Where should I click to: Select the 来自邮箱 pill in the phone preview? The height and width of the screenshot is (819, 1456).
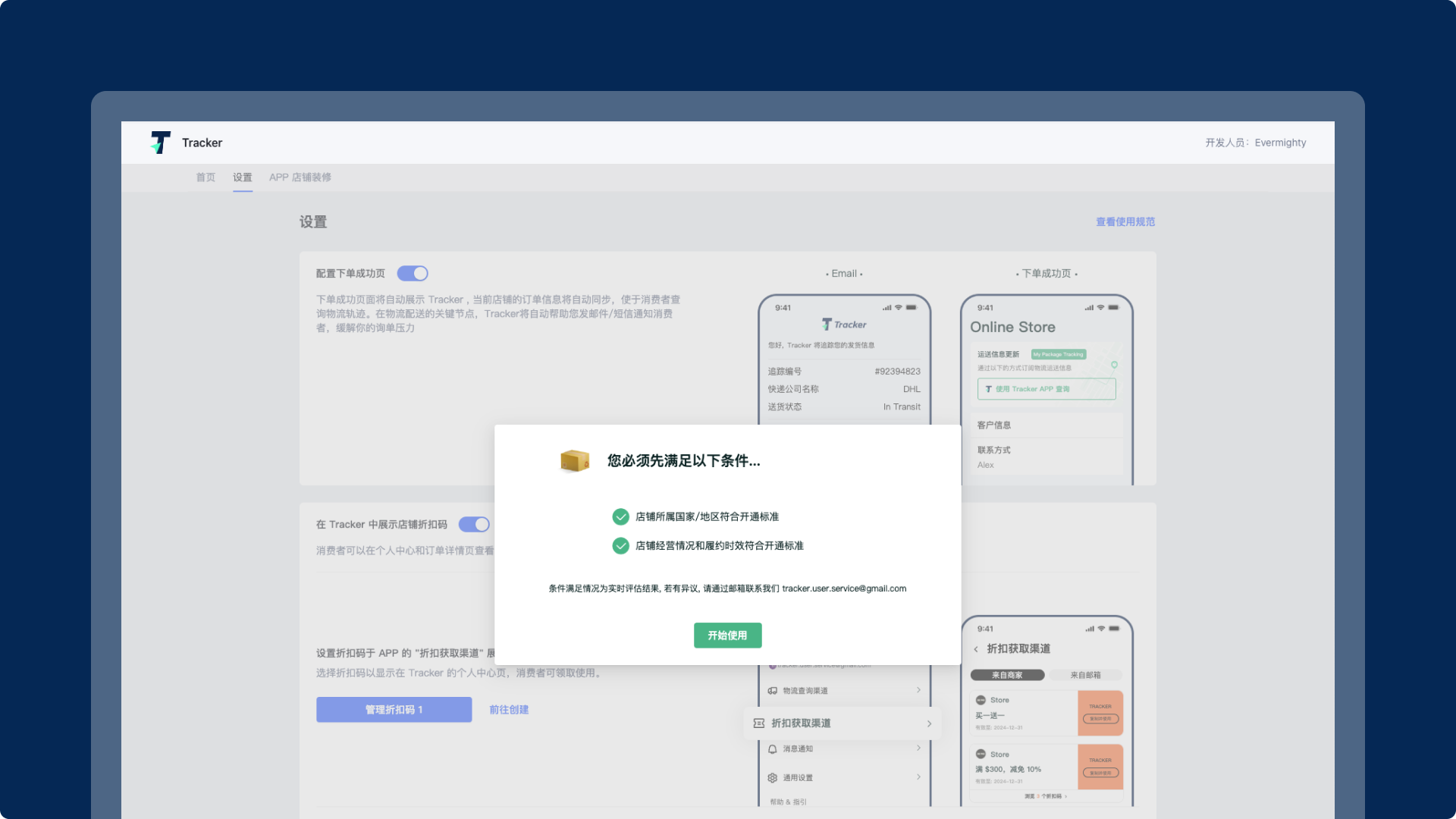point(1085,675)
